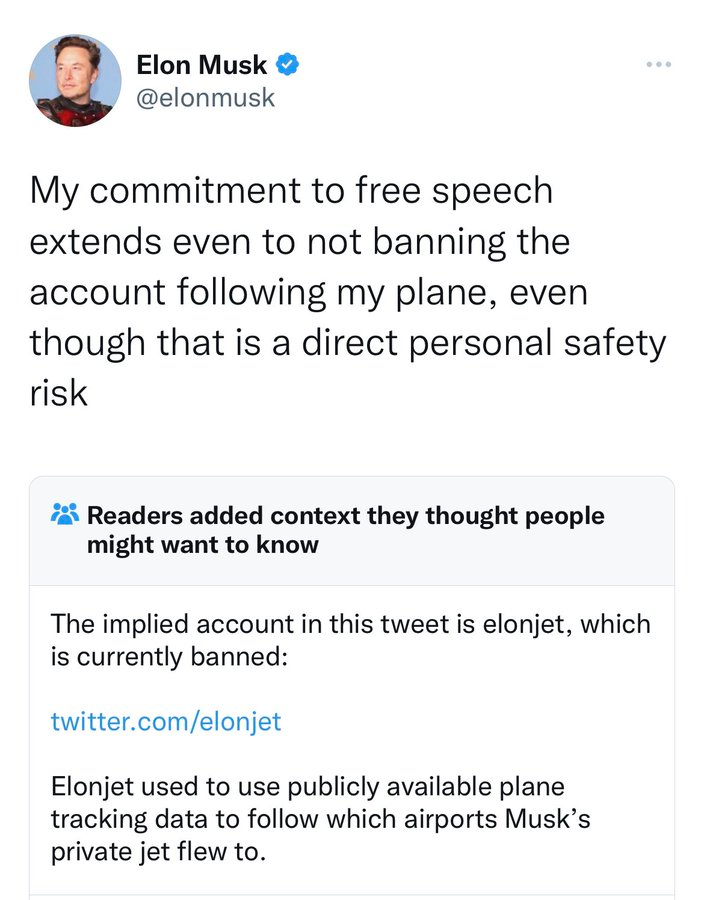The height and width of the screenshot is (900, 704).
Task: Click the "might want to know" heading line
Action: [x=202, y=545]
